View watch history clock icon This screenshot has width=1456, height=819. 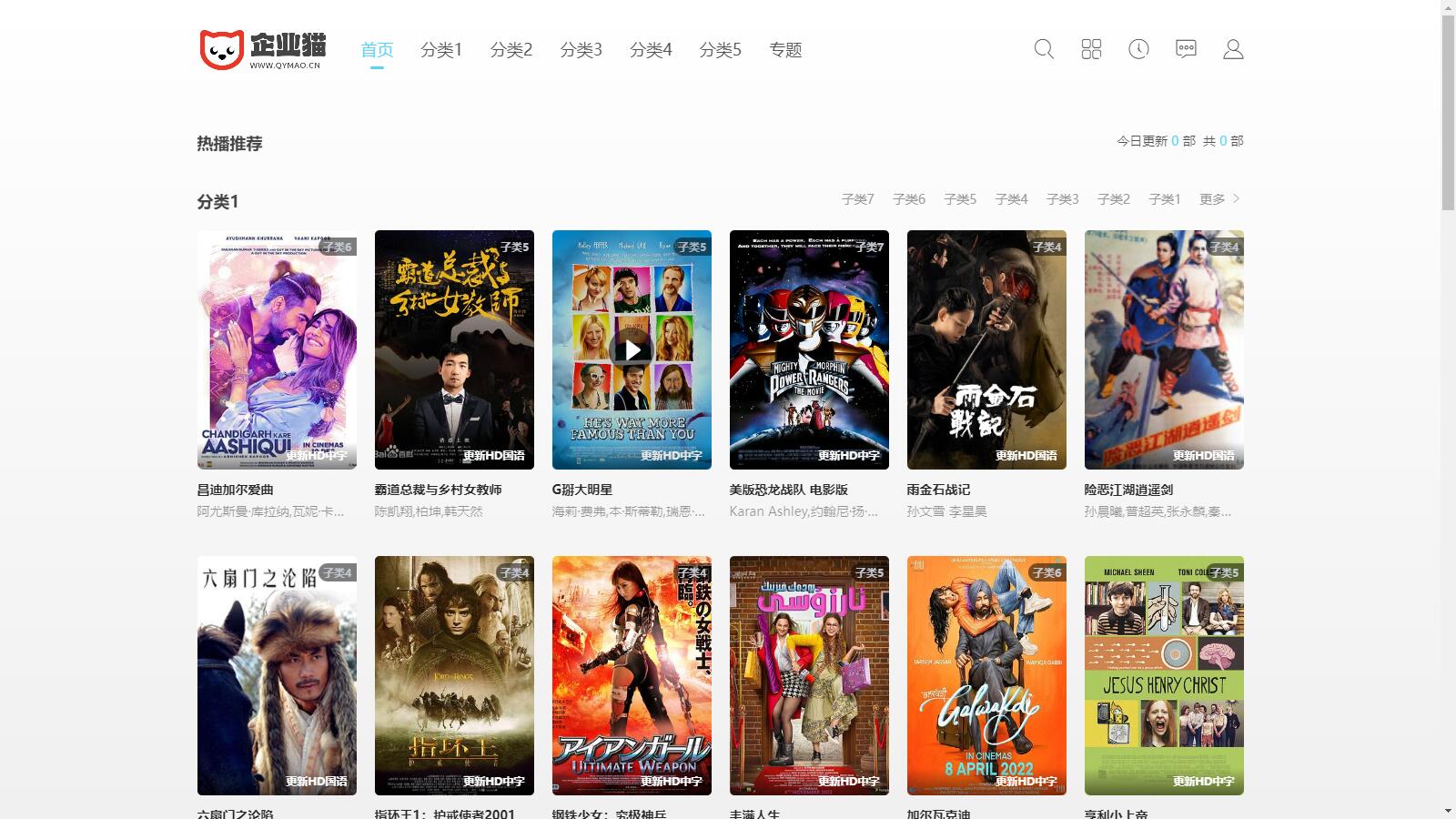(x=1138, y=49)
